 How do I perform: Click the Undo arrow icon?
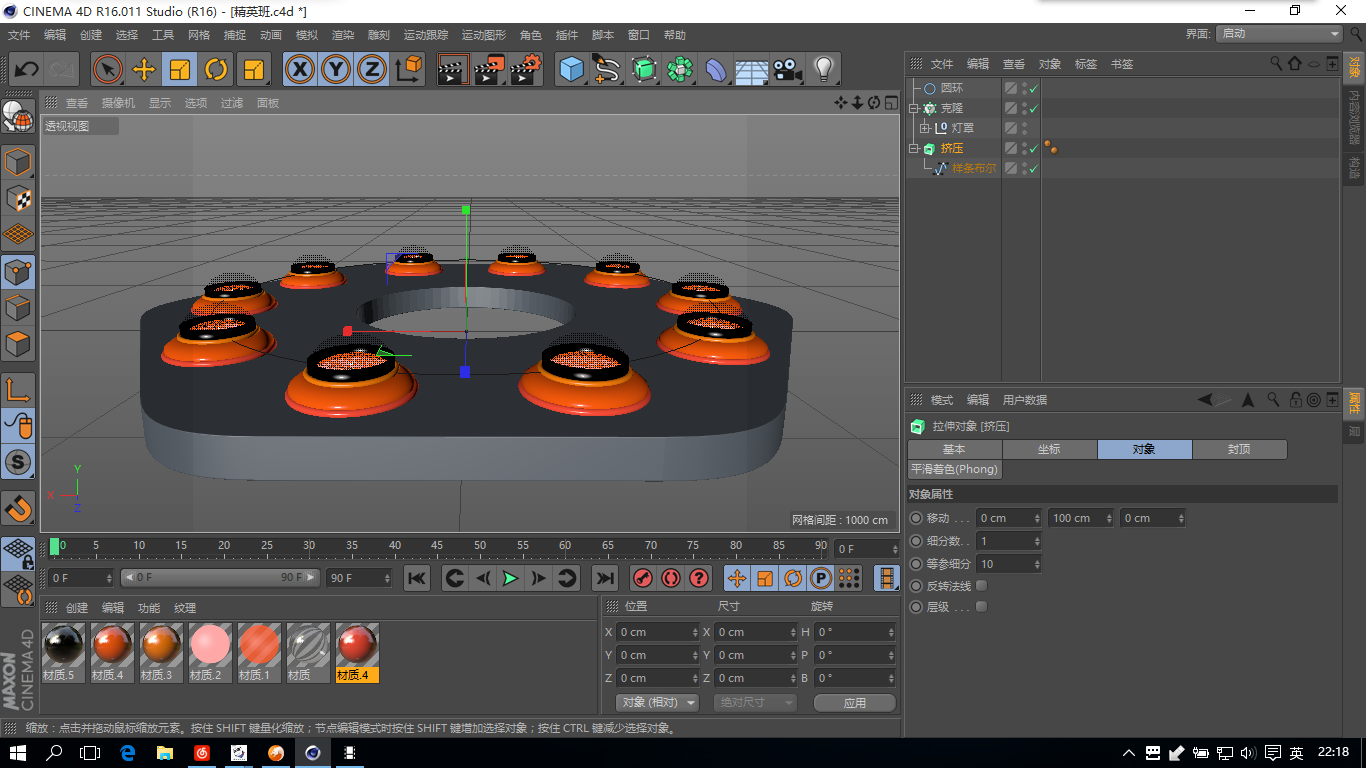point(26,69)
